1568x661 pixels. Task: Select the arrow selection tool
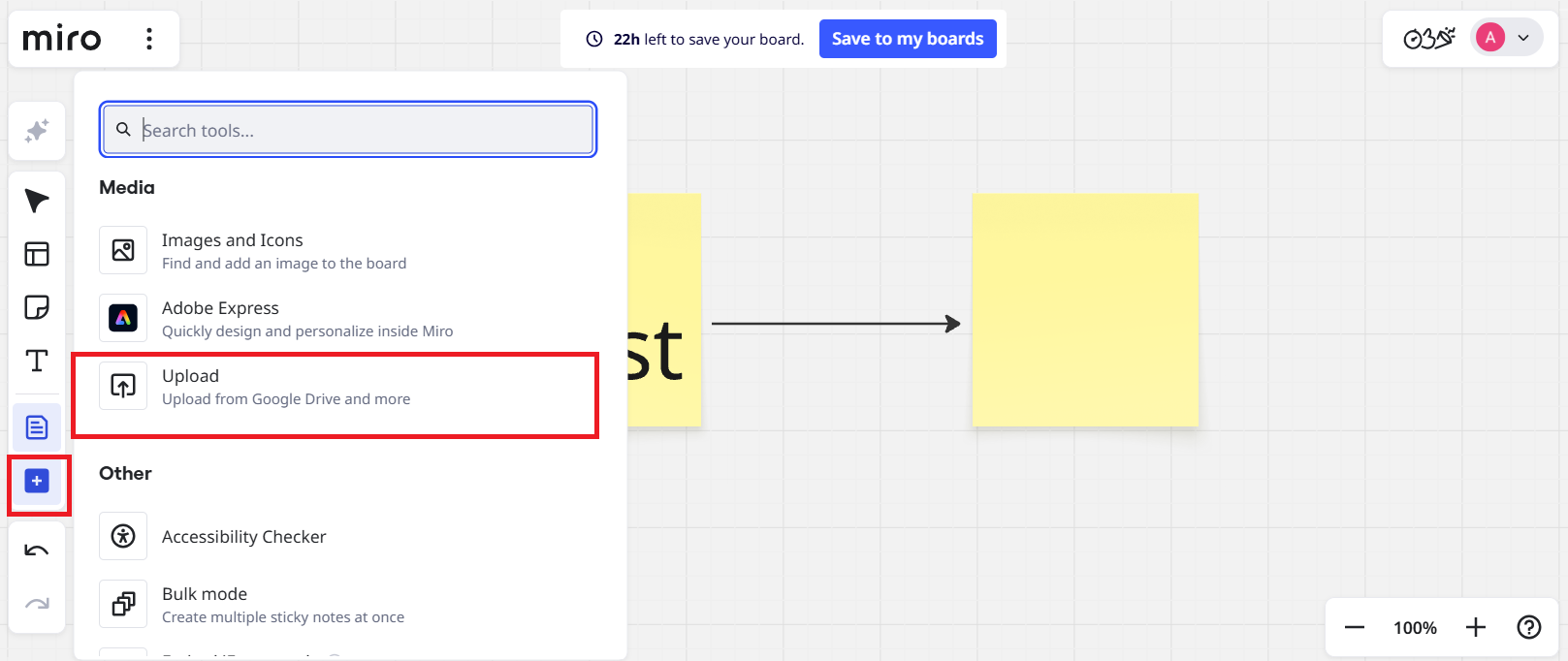pos(36,201)
